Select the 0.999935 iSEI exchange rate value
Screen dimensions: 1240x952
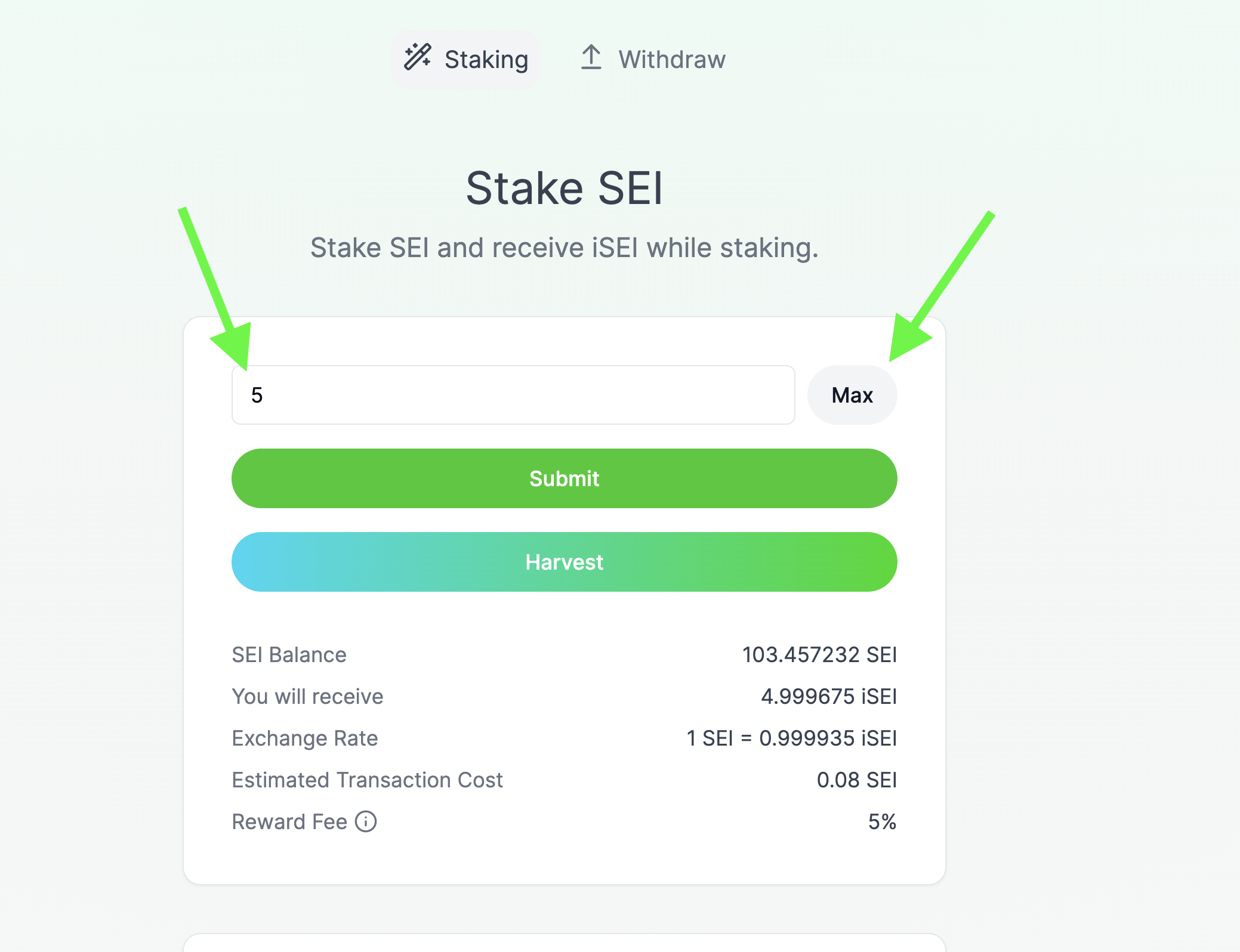click(827, 738)
